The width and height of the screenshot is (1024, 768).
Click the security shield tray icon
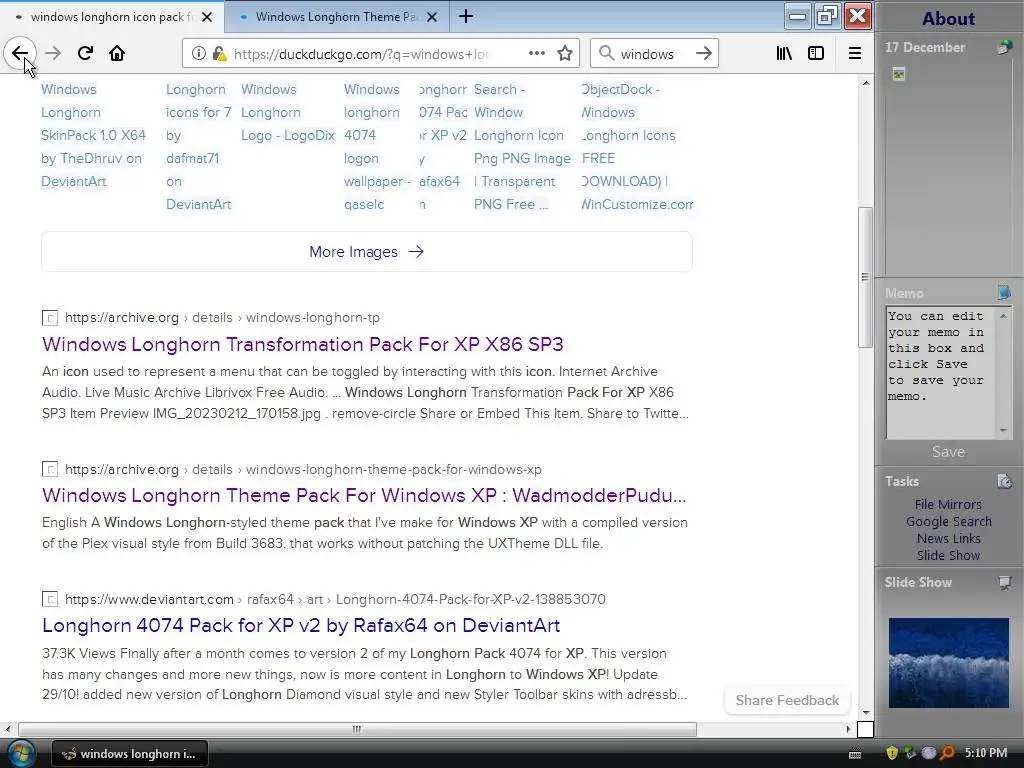click(891, 753)
